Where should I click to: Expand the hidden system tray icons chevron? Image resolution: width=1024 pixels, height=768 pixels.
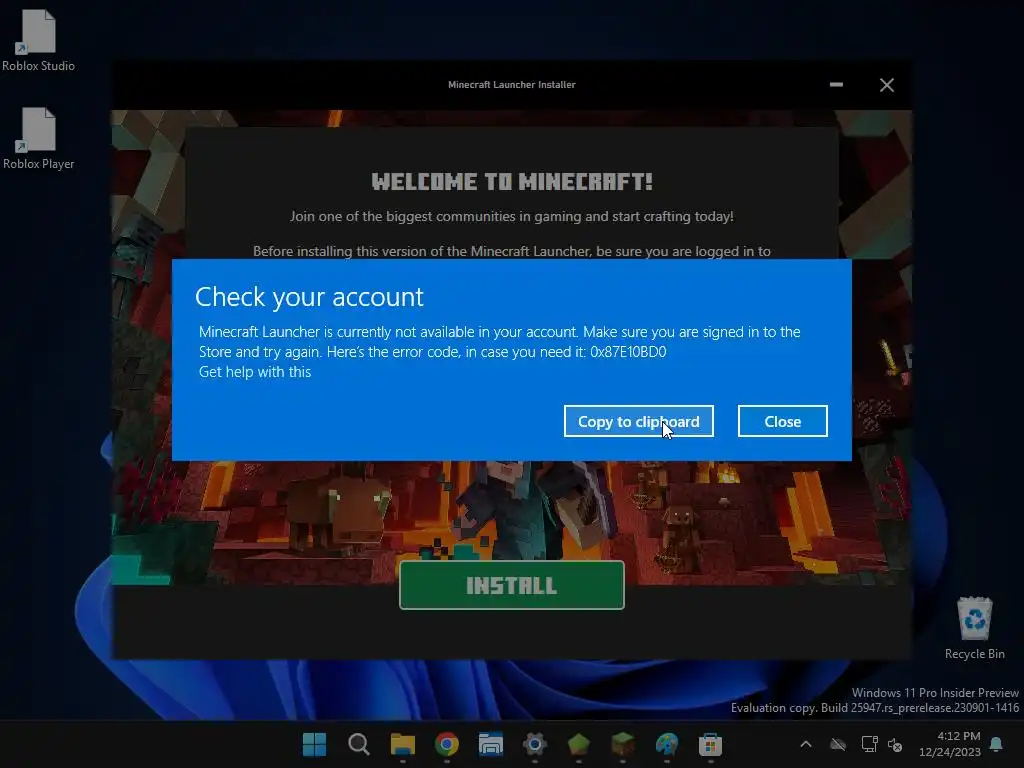coord(806,744)
